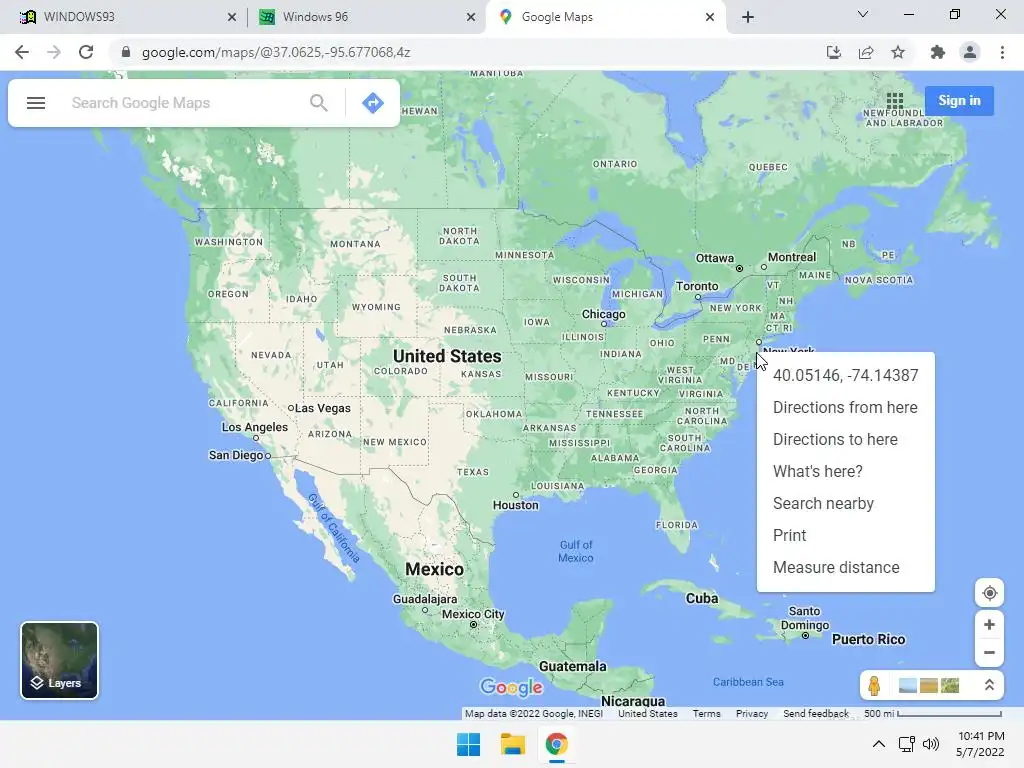
Task: Toggle the 500 mi map scale
Action: pyautogui.click(x=933, y=714)
